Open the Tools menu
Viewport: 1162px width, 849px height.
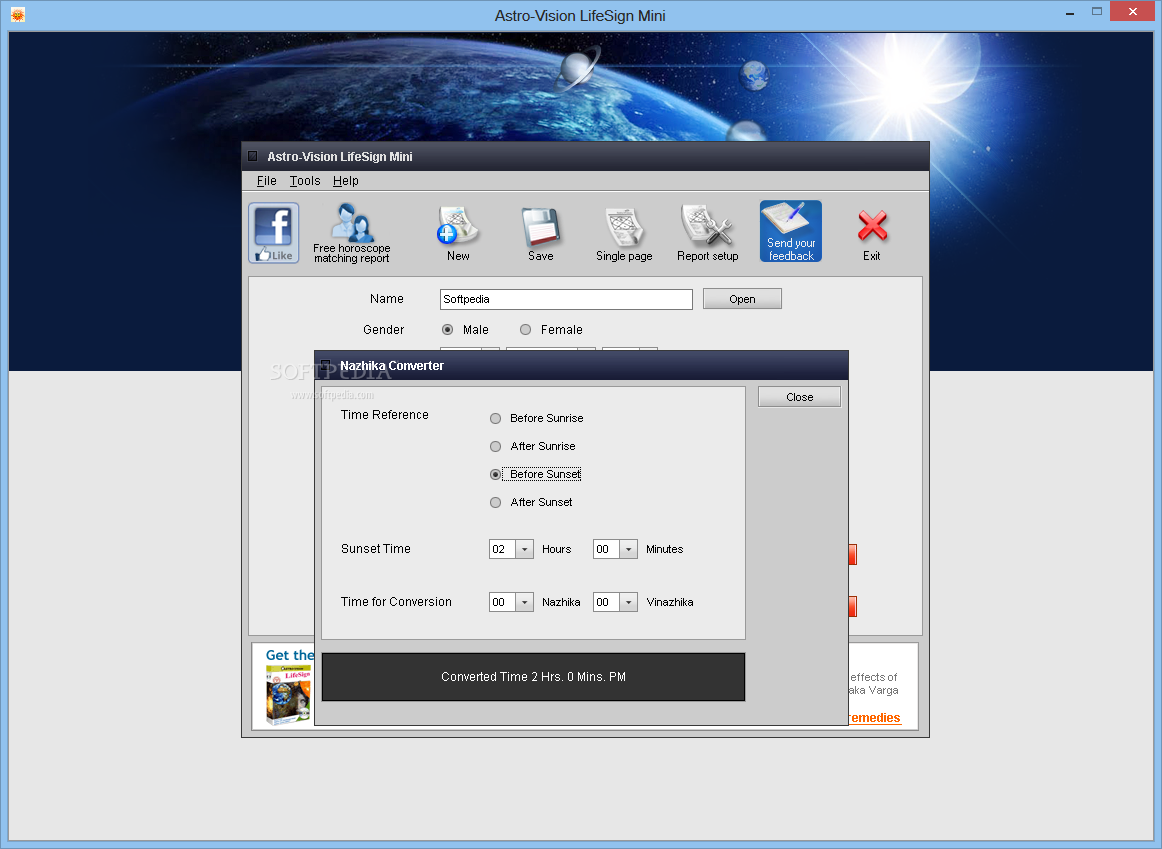[x=305, y=181]
